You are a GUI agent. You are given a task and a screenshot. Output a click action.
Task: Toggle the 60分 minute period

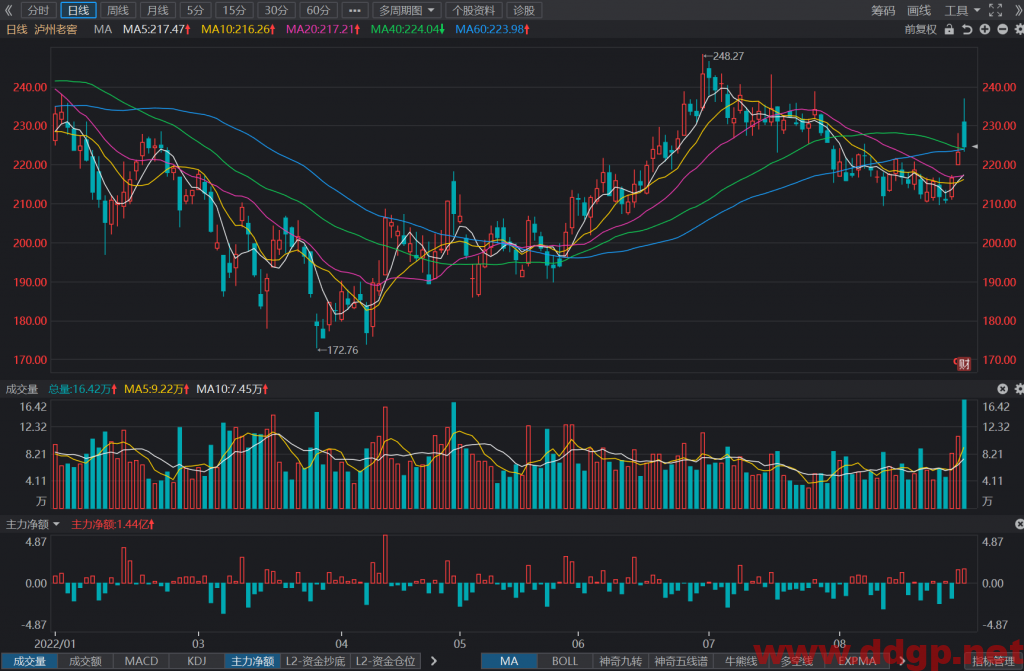coord(318,10)
